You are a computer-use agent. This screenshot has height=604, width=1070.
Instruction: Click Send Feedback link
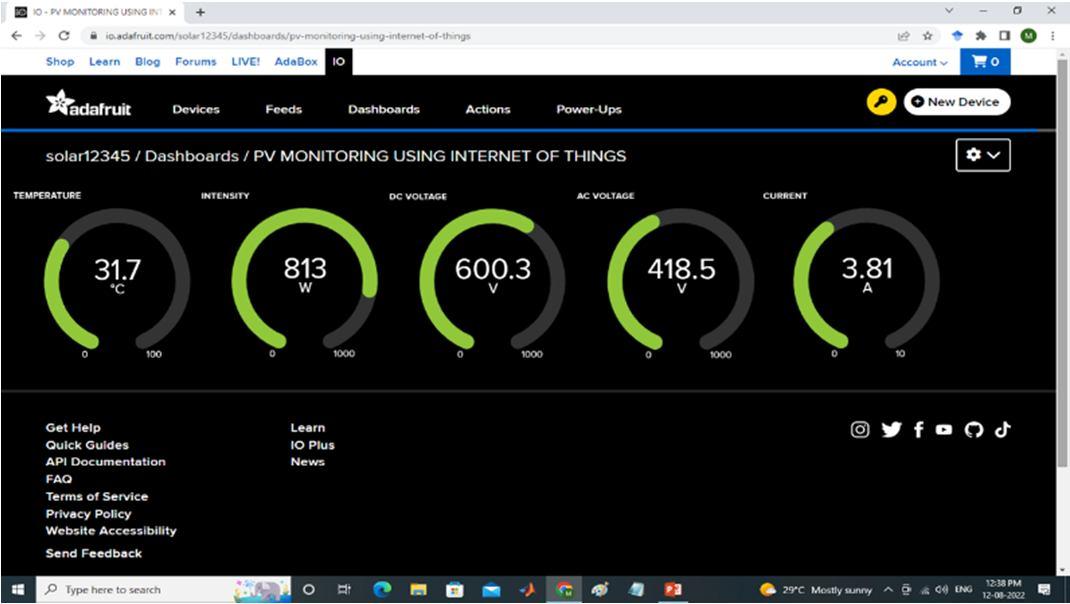coord(94,553)
